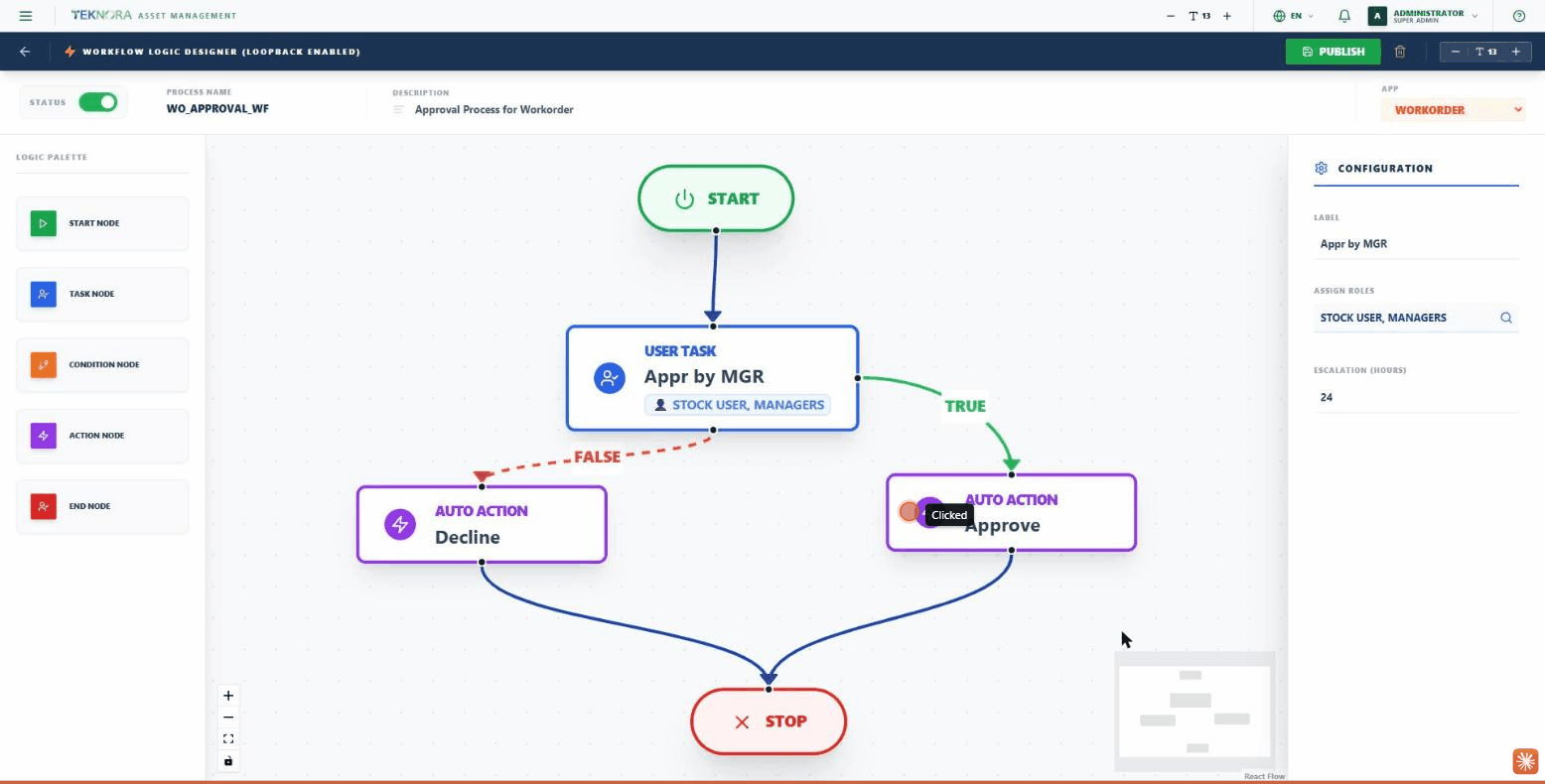Increase font size in top bar
Viewport: 1545px width, 784px height.
1227,16
